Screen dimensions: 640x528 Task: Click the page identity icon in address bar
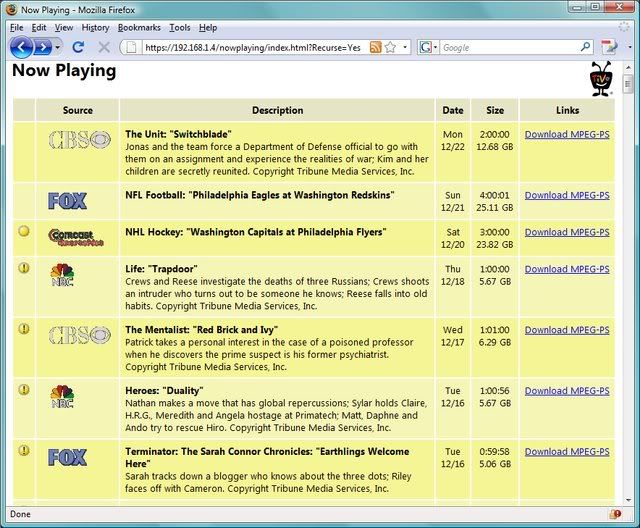coord(131,47)
